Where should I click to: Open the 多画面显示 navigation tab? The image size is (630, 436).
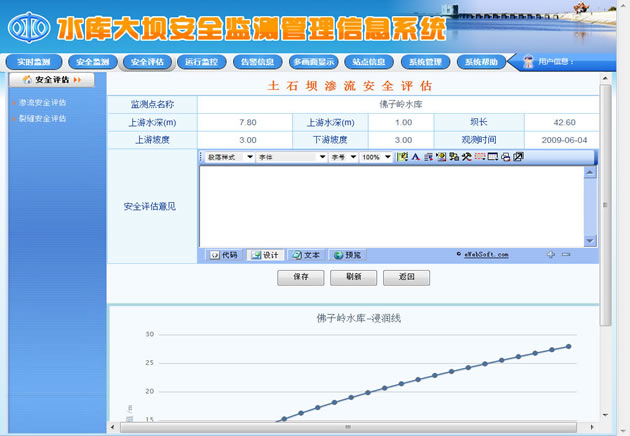[x=314, y=62]
